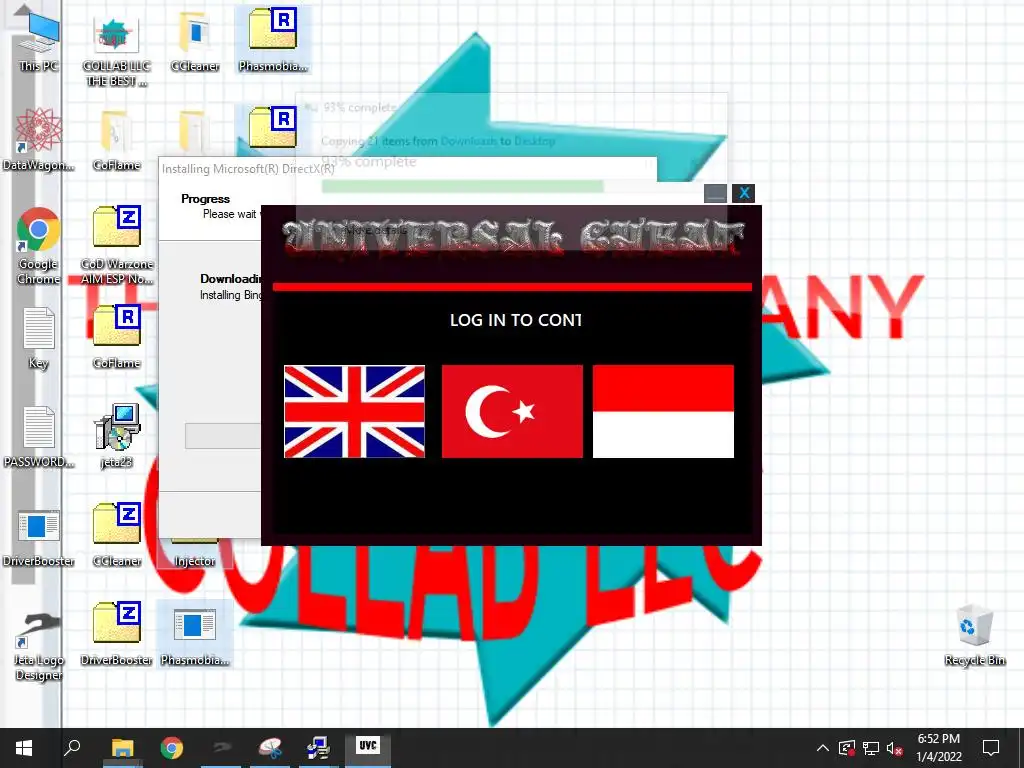Open muted volume tray icon
This screenshot has height=768, width=1024.
(x=895, y=748)
